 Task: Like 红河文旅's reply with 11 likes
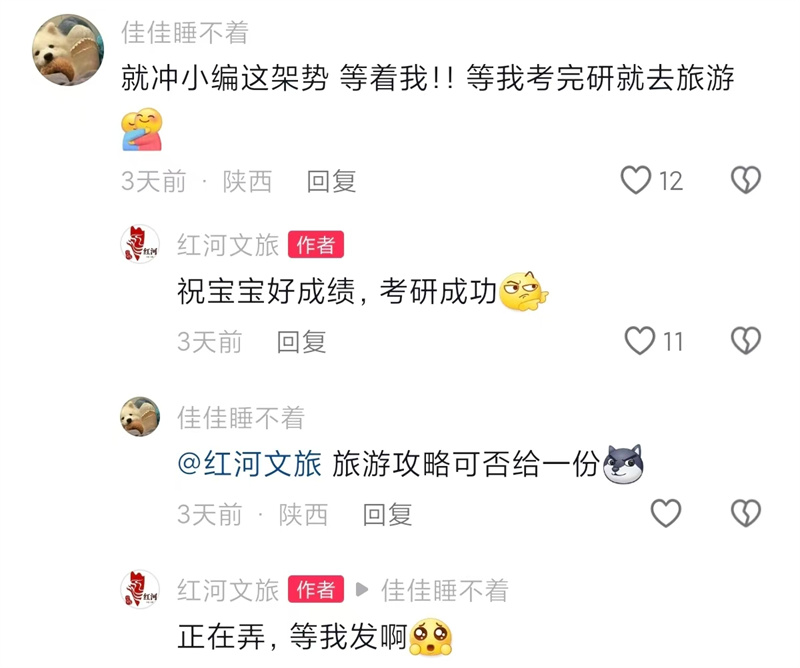pos(640,341)
